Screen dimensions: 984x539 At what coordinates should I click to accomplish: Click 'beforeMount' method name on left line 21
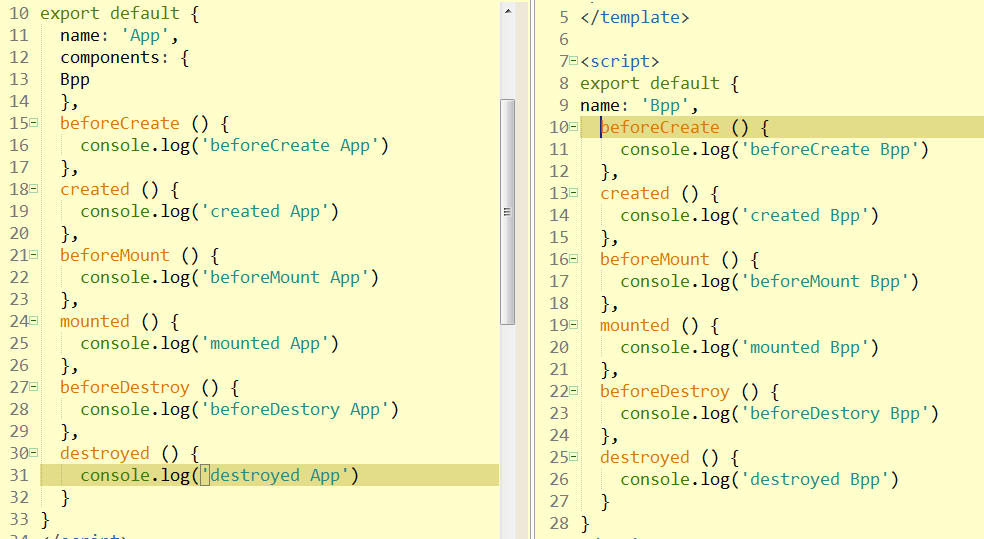click(115, 255)
